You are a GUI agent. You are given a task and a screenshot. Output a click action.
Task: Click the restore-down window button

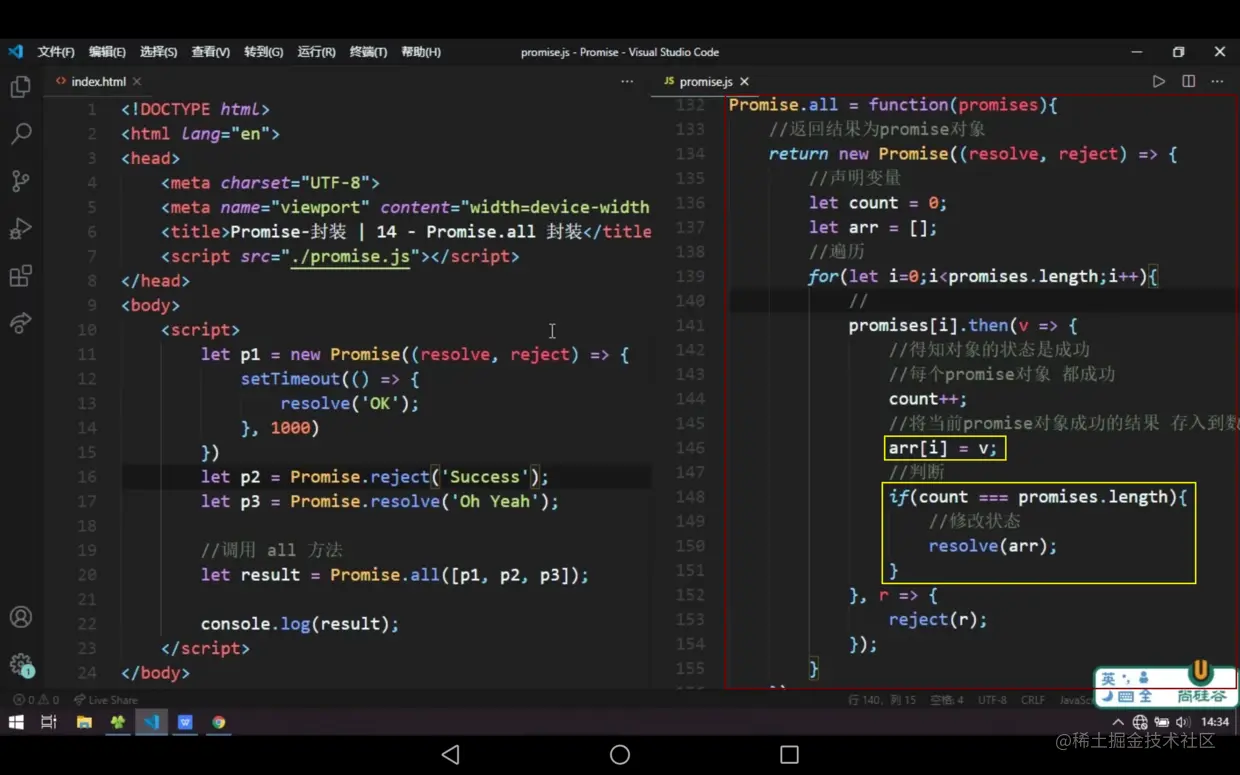tap(1178, 52)
